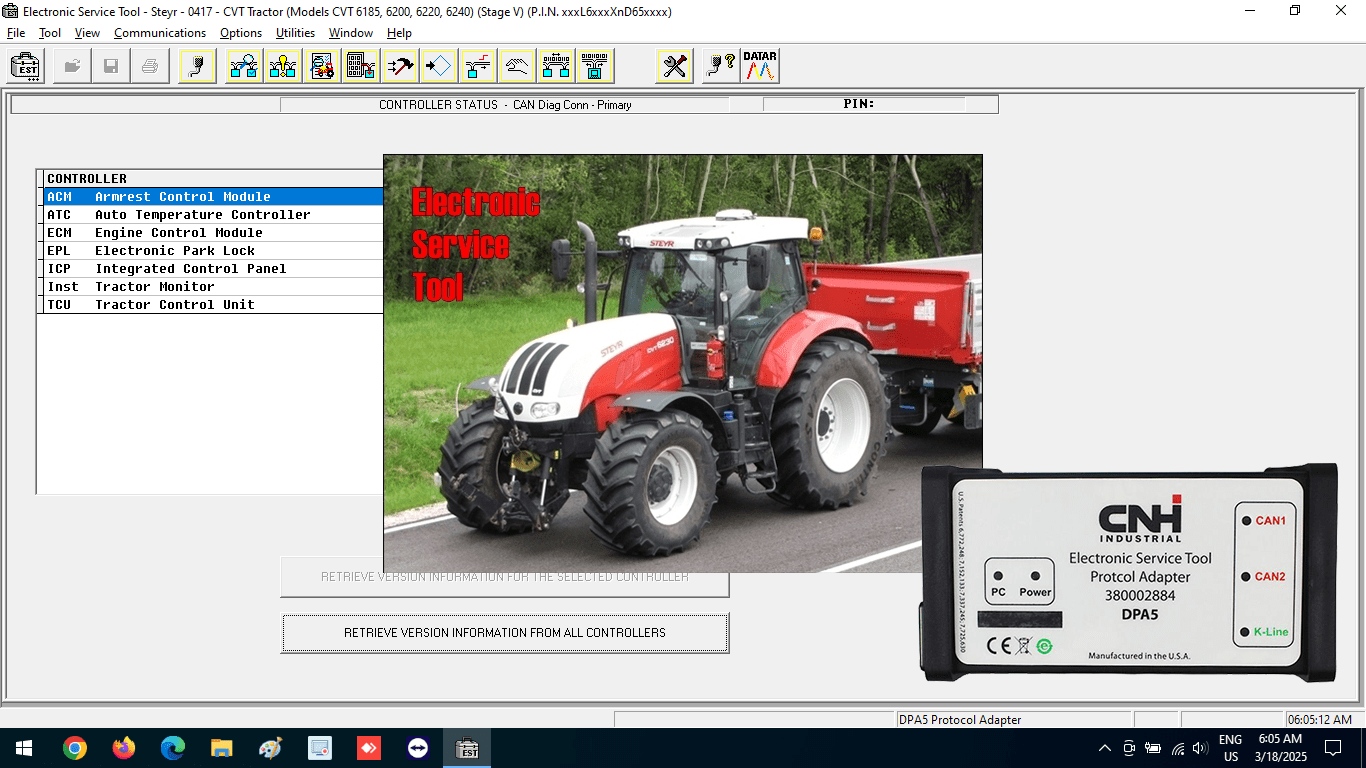Image resolution: width=1366 pixels, height=768 pixels.
Task: Select EPL Electronic Park Lock row
Action: point(213,251)
